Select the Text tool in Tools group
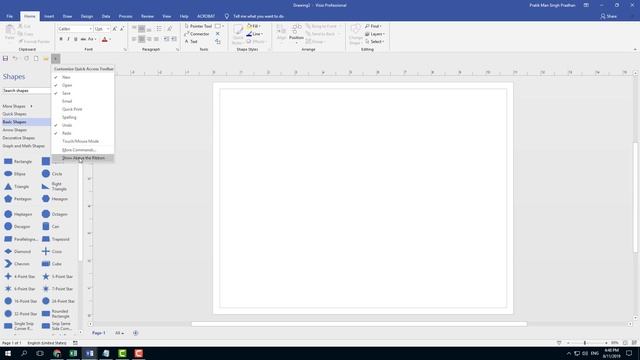The height and width of the screenshot is (360, 640). pos(191,42)
